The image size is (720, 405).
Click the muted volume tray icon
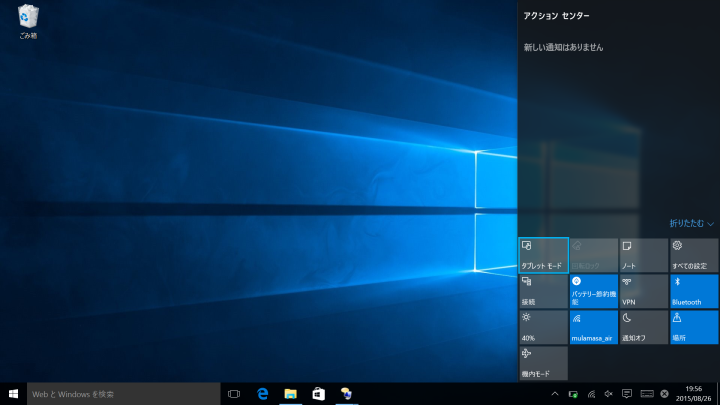[x=609, y=394]
